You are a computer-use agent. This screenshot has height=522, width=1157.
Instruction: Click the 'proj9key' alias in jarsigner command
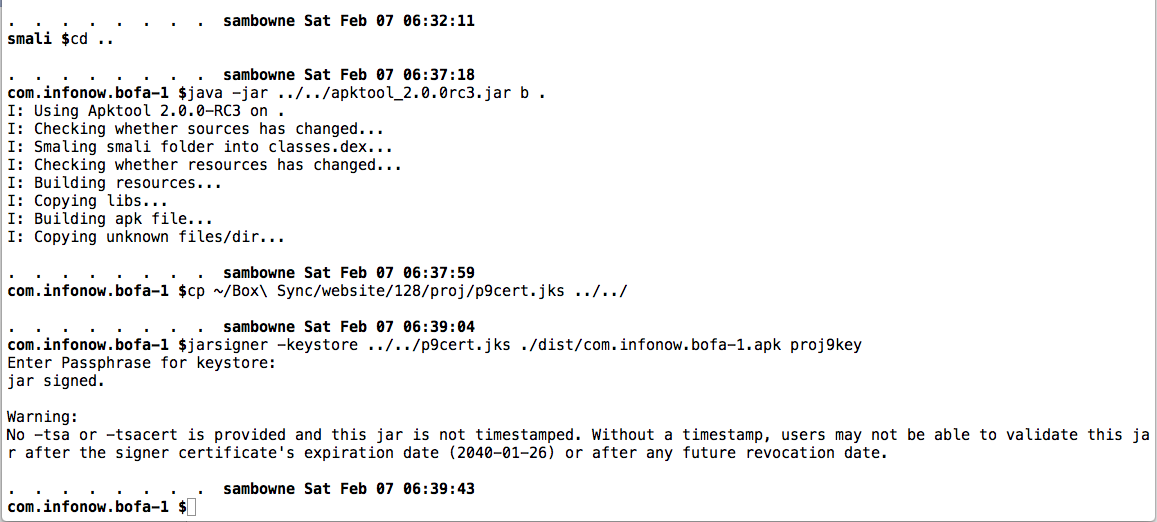[x=826, y=345]
